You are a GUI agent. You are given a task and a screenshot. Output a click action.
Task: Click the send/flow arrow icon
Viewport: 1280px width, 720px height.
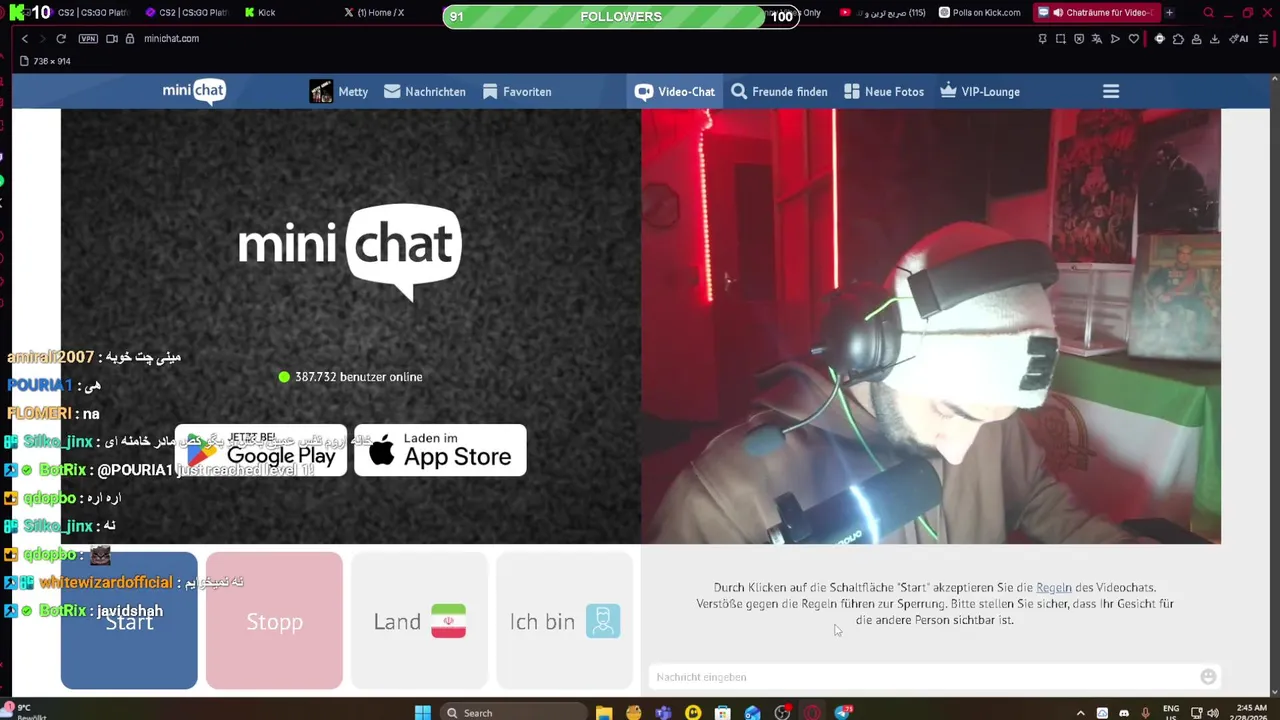pyautogui.click(x=1115, y=39)
